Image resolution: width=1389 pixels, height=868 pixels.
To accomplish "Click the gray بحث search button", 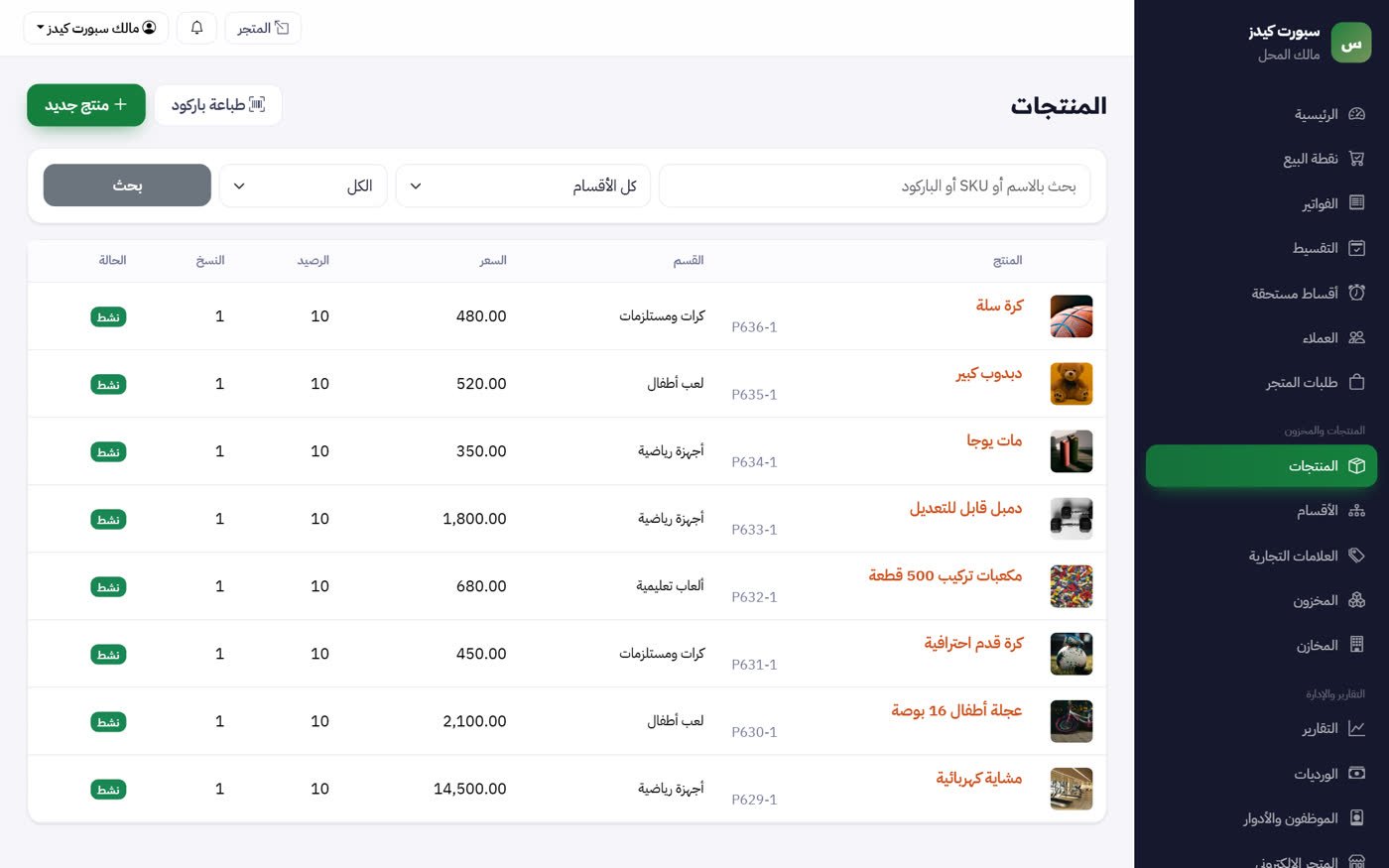I will pyautogui.click(x=127, y=186).
